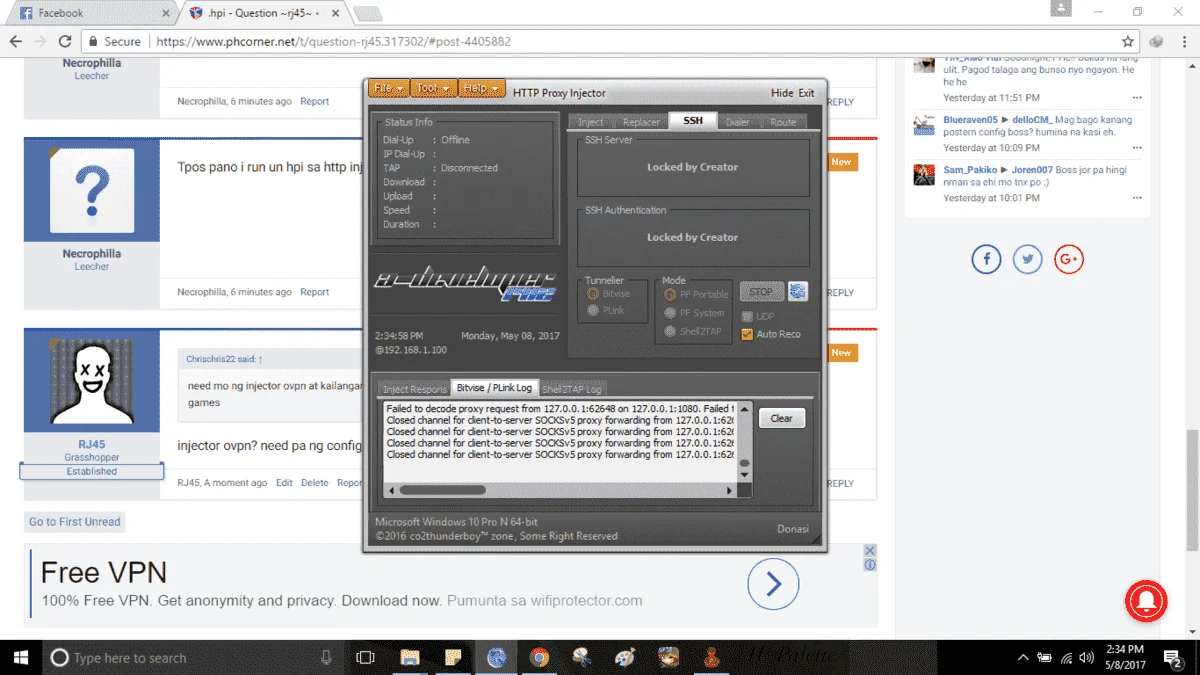Image resolution: width=1200 pixels, height=675 pixels.
Task: Click Exit in the injector title bar
Action: click(806, 93)
